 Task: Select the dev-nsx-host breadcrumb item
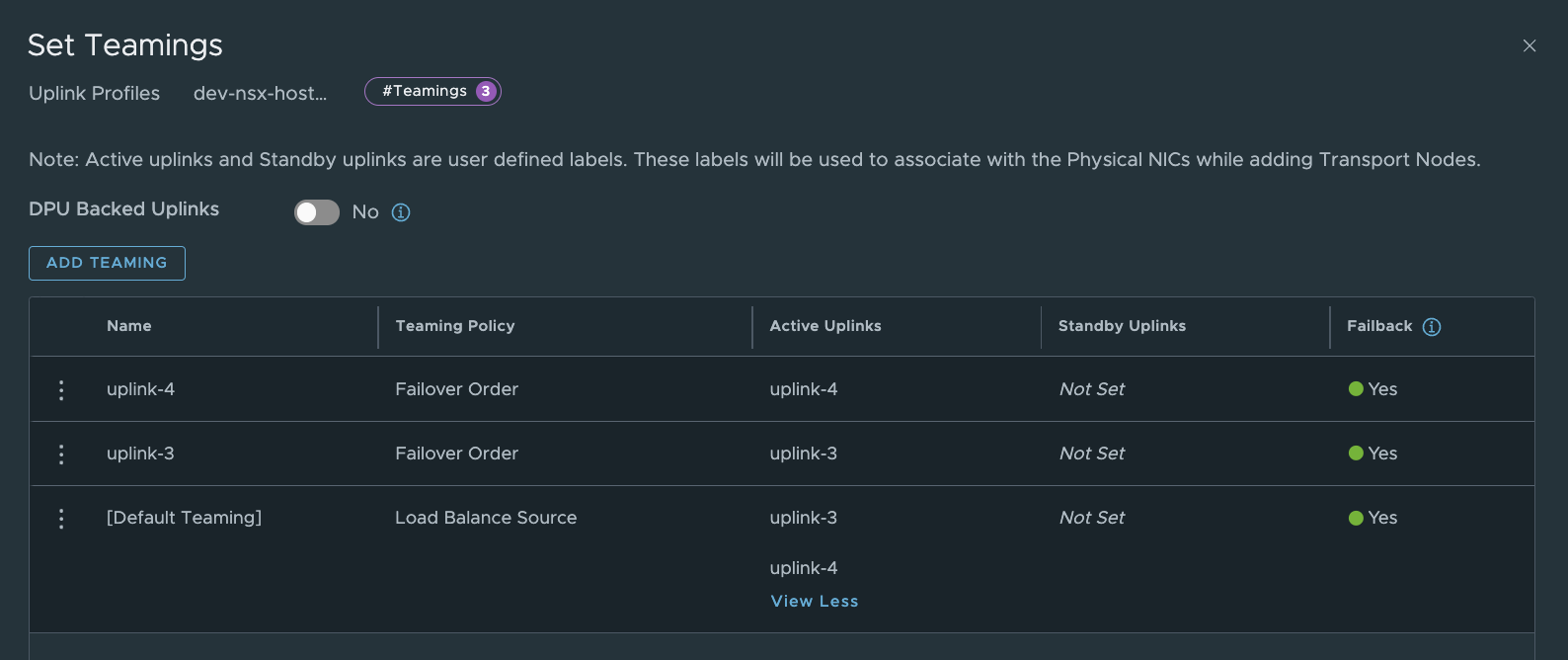260,93
